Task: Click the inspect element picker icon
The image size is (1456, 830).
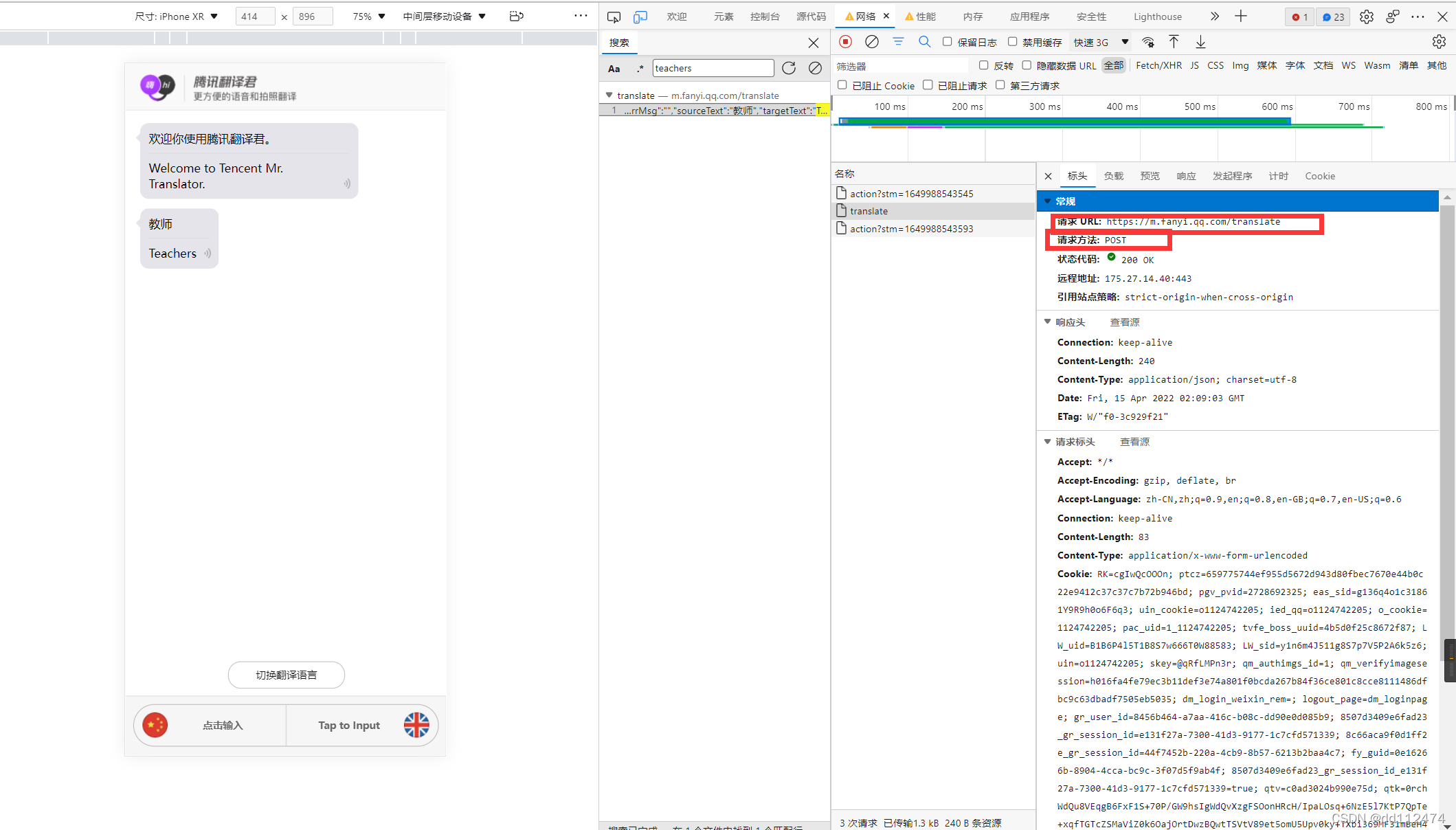Action: pos(614,16)
